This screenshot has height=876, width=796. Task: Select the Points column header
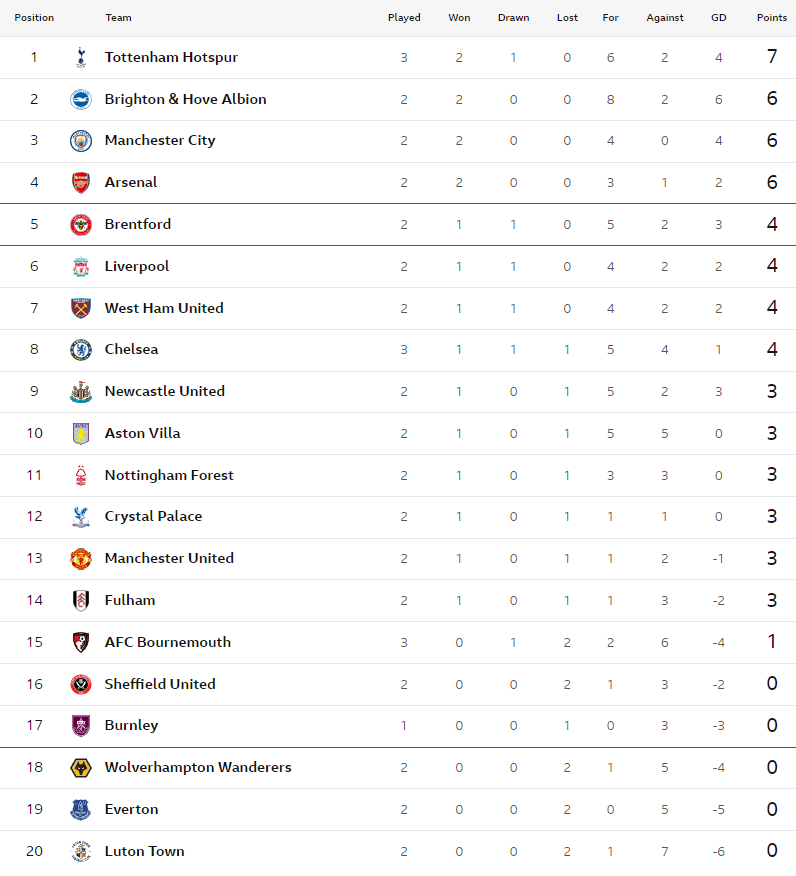point(772,18)
